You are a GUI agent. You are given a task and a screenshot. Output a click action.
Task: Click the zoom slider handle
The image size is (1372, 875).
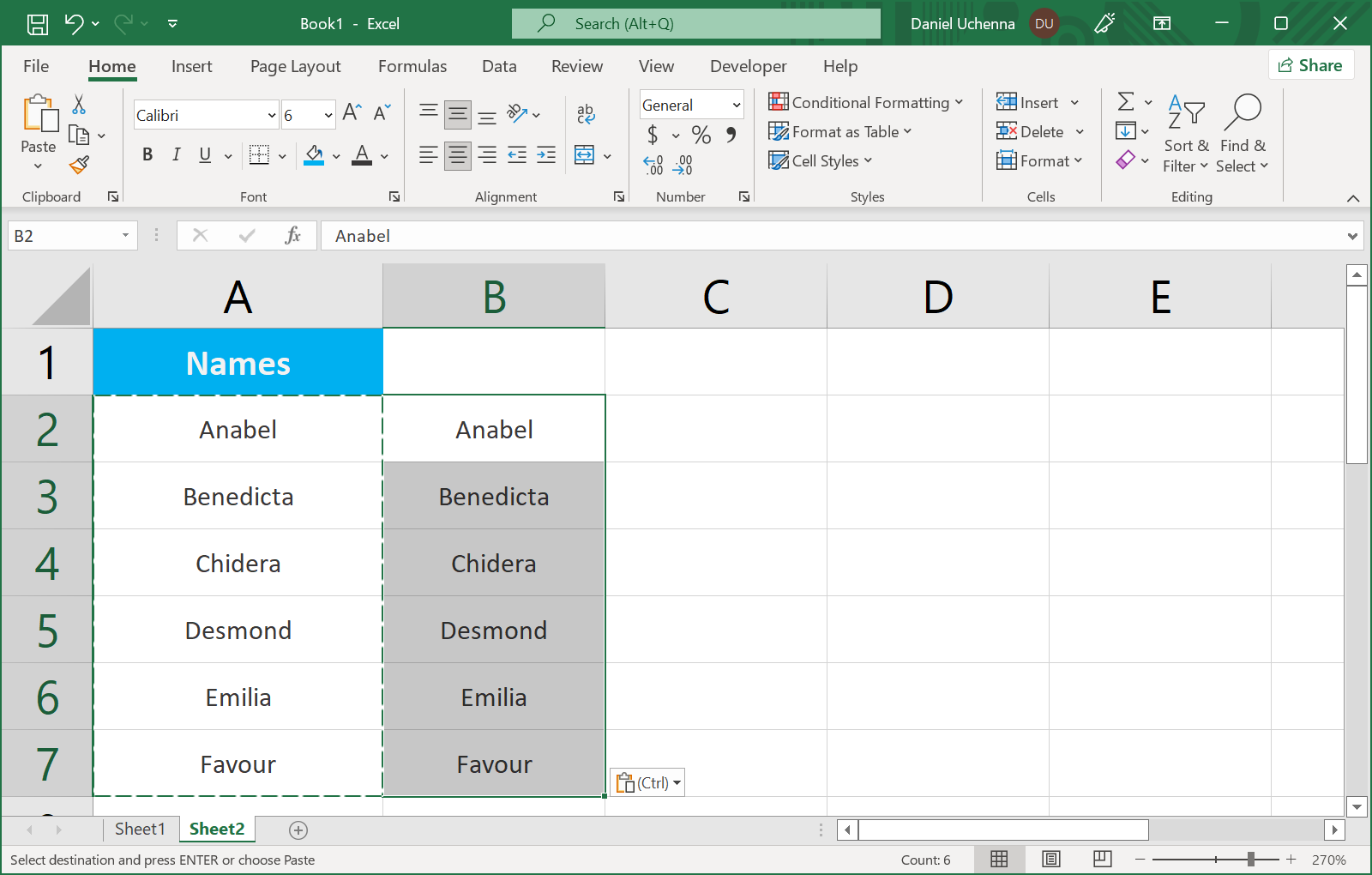coord(1251,859)
